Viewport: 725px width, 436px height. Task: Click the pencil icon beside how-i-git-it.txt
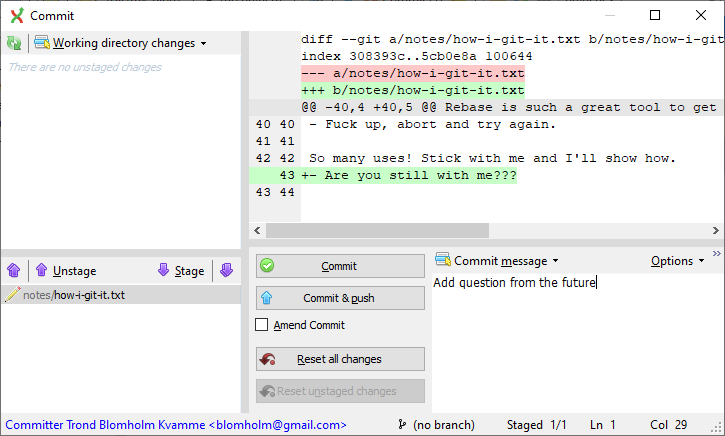click(x=12, y=295)
